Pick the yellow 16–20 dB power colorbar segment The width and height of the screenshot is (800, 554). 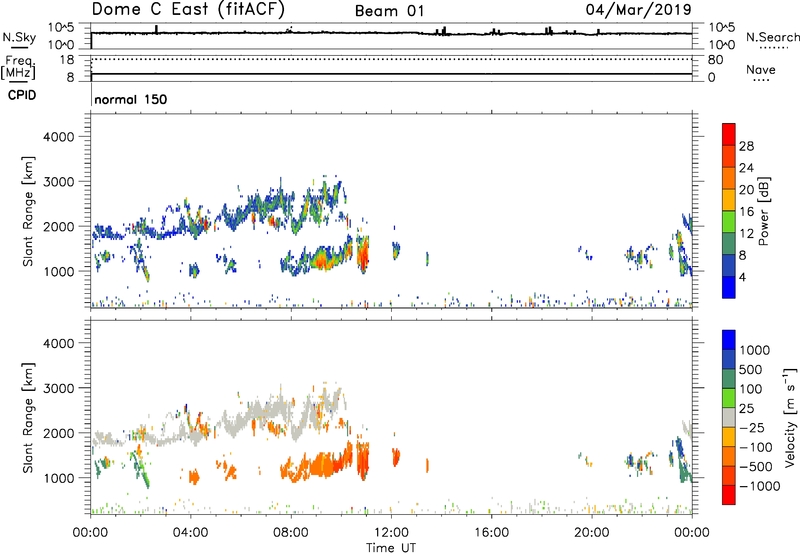(x=729, y=199)
